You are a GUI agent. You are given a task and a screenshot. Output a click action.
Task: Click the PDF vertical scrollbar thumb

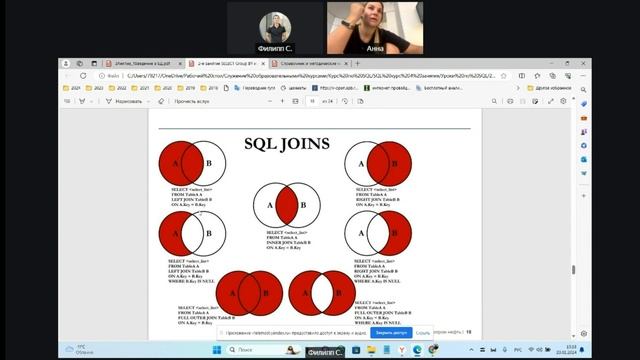573,269
